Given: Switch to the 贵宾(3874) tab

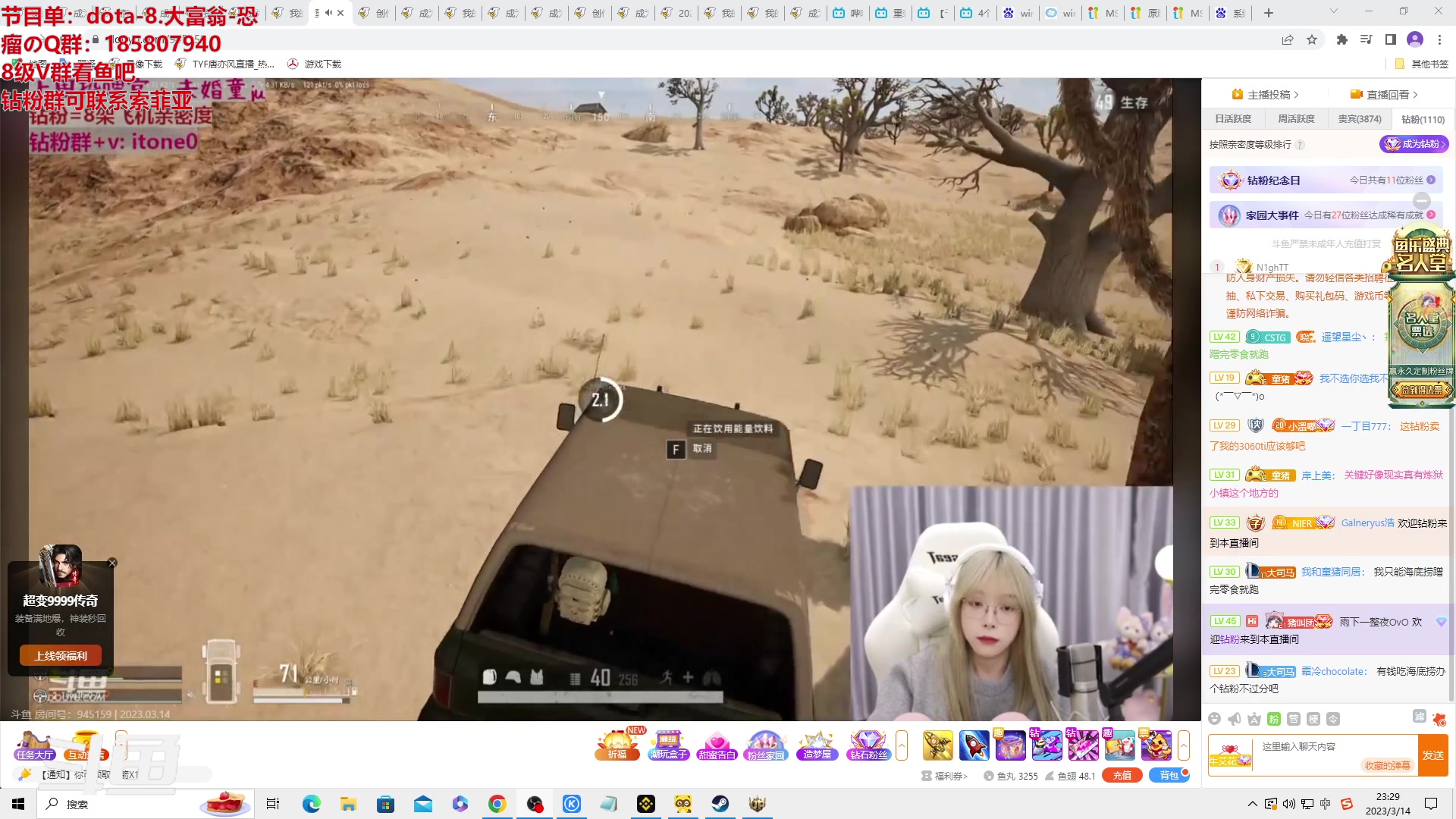Looking at the screenshot, I should pyautogui.click(x=1359, y=119).
